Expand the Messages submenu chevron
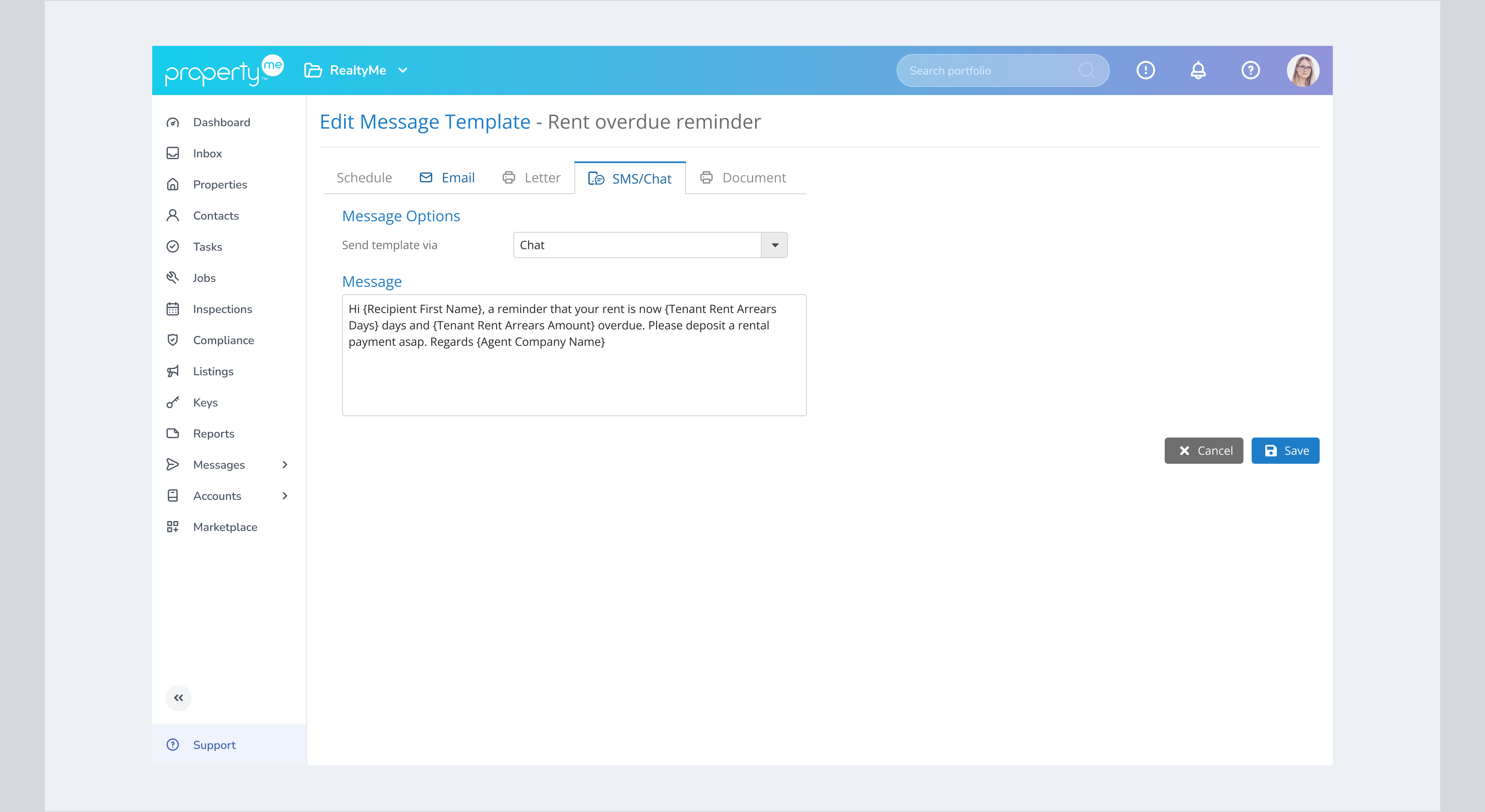Viewport: 1485px width, 812px height. pos(285,465)
